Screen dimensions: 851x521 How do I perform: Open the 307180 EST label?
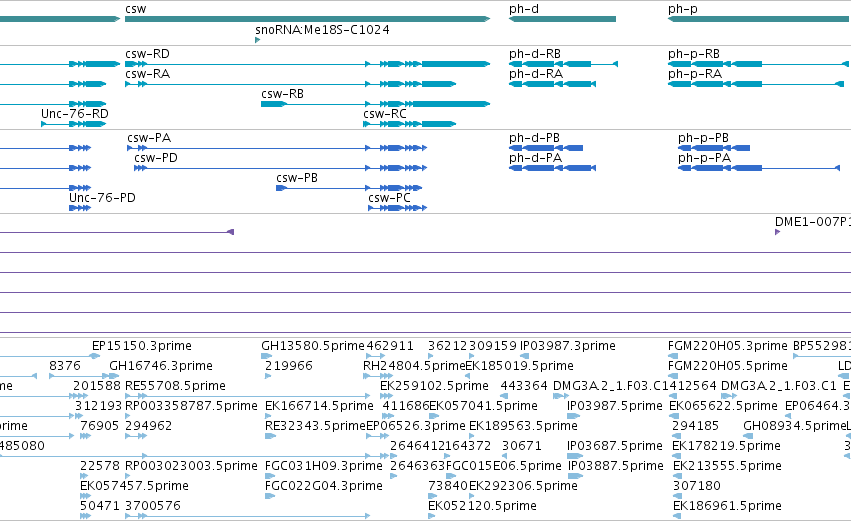pos(697,487)
